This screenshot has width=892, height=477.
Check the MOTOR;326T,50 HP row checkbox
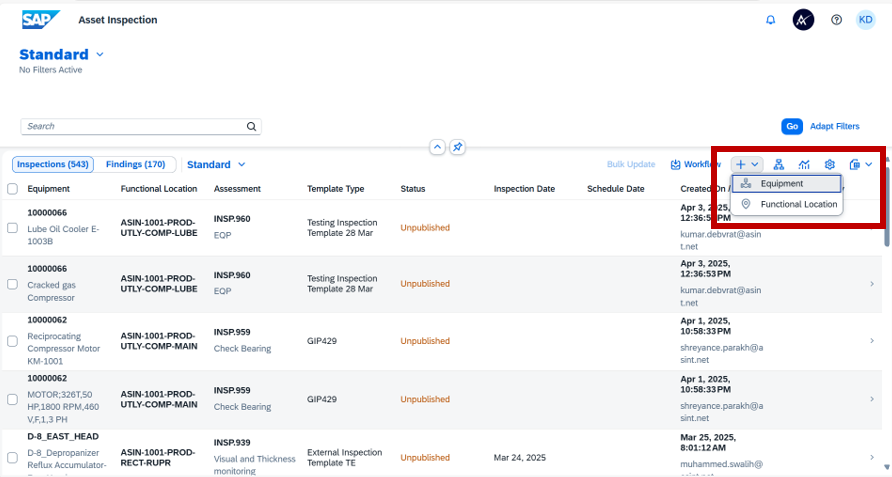point(13,400)
